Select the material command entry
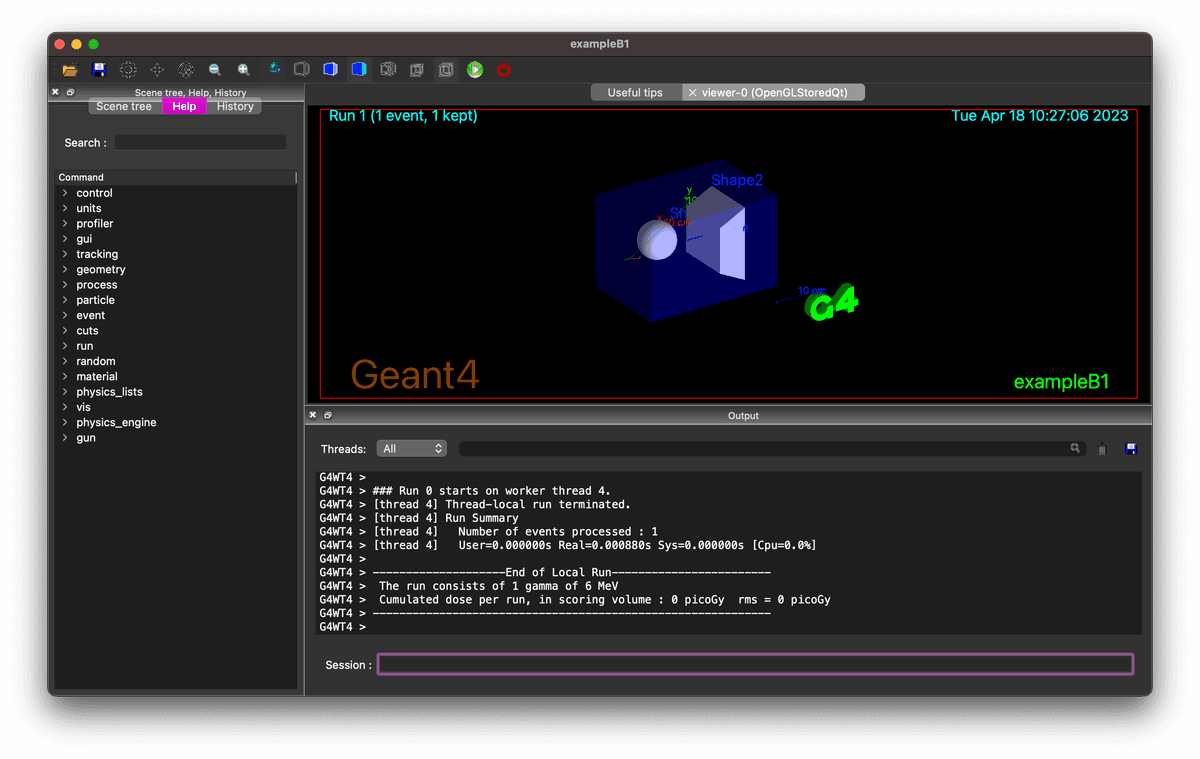This screenshot has width=1200, height=759. 97,376
